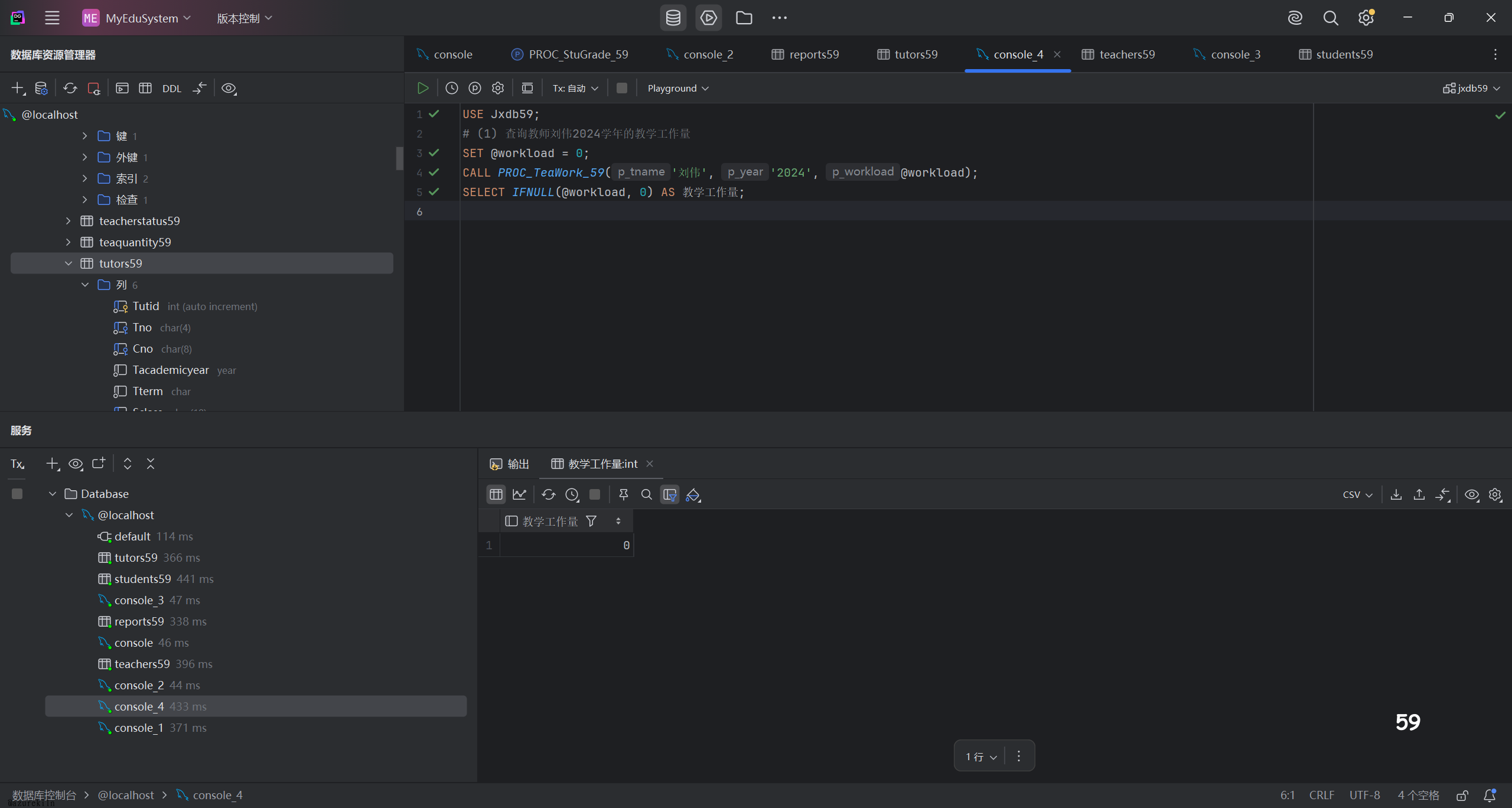Collapse the tutors59 table tree node
The width and height of the screenshot is (1512, 808).
69,263
